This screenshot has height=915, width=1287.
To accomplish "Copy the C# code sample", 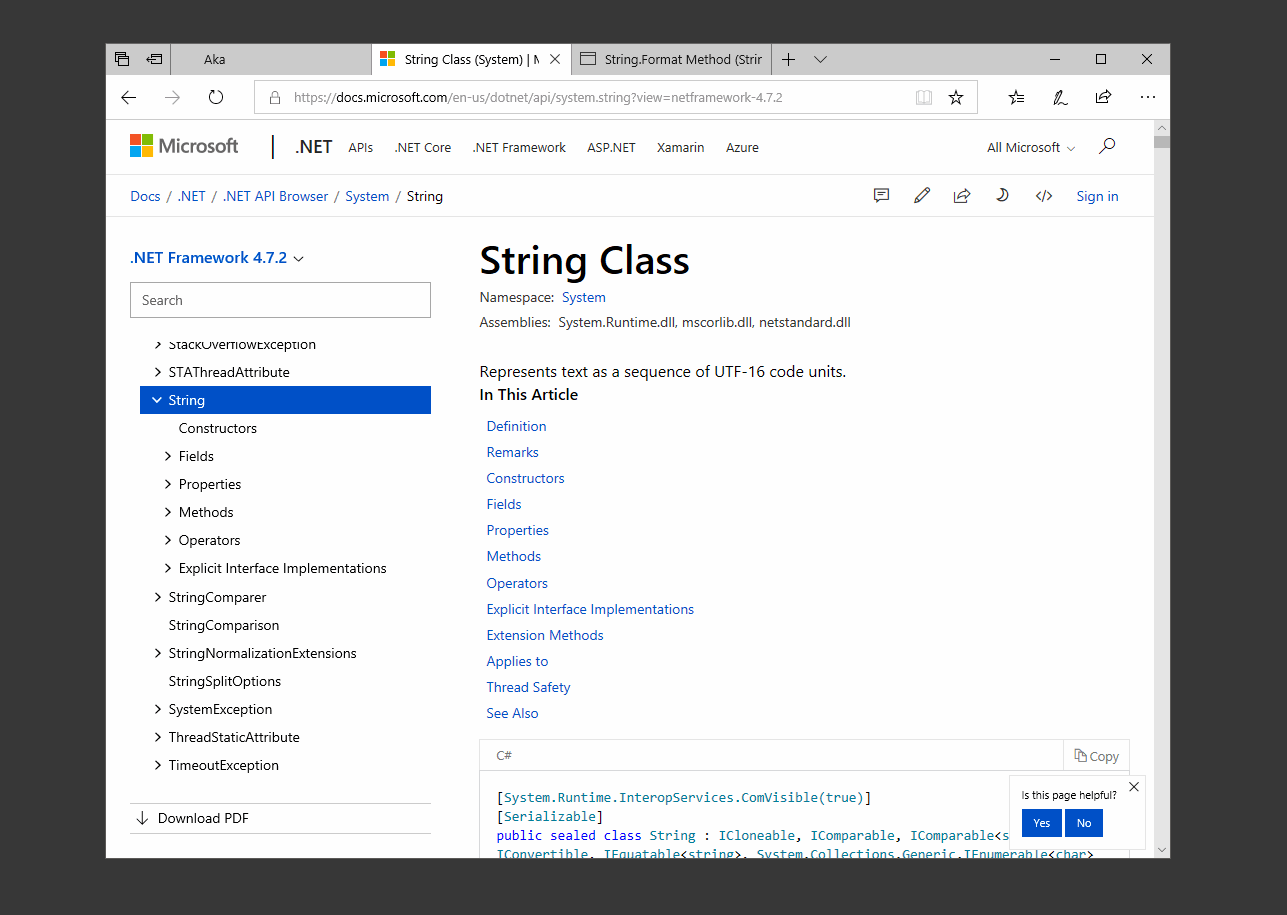I will (x=1095, y=756).
